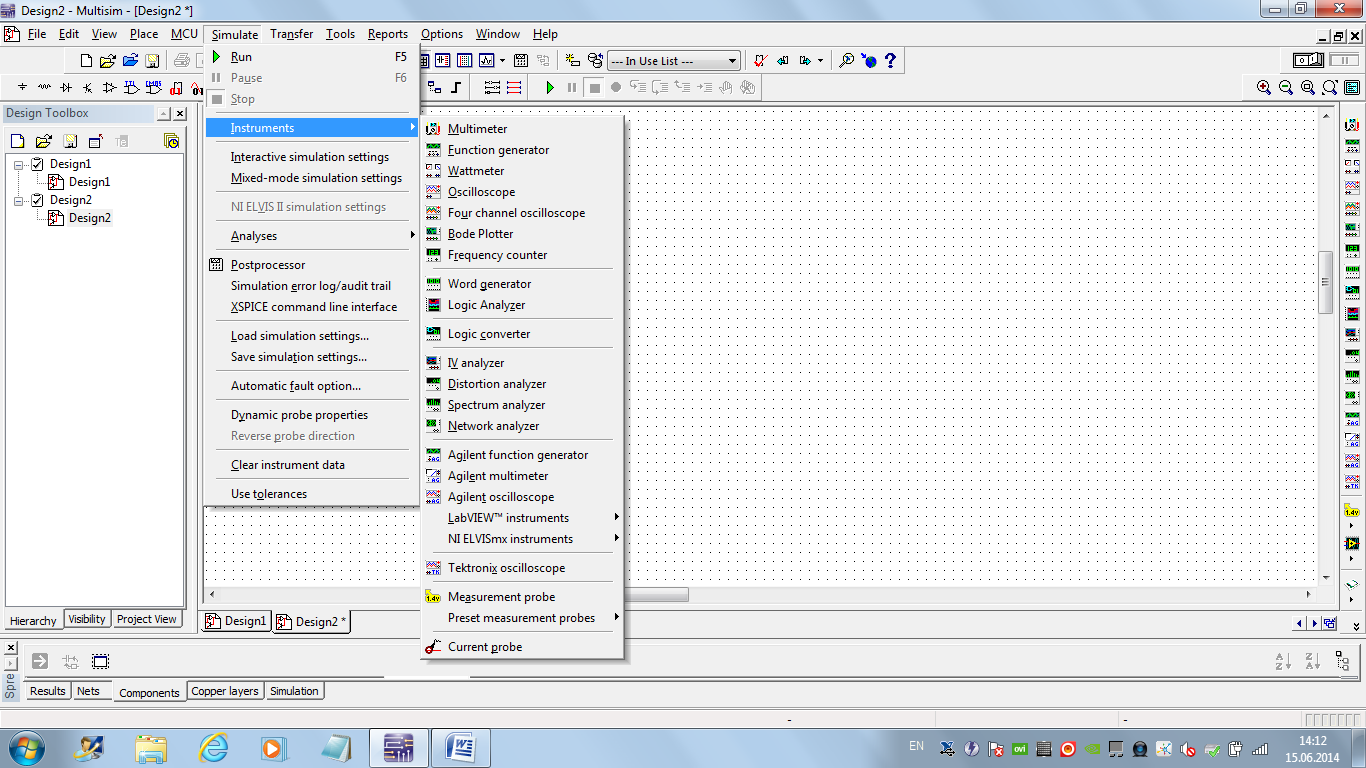Click the new file toolbar icon
Screen dimensions: 1366x768
tap(86, 61)
